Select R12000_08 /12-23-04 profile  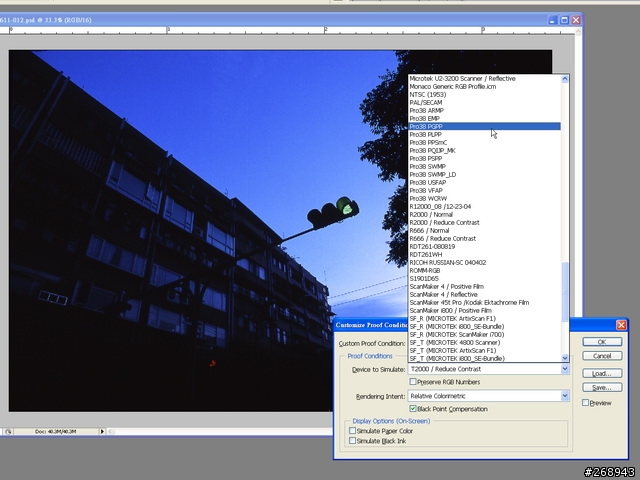484,207
